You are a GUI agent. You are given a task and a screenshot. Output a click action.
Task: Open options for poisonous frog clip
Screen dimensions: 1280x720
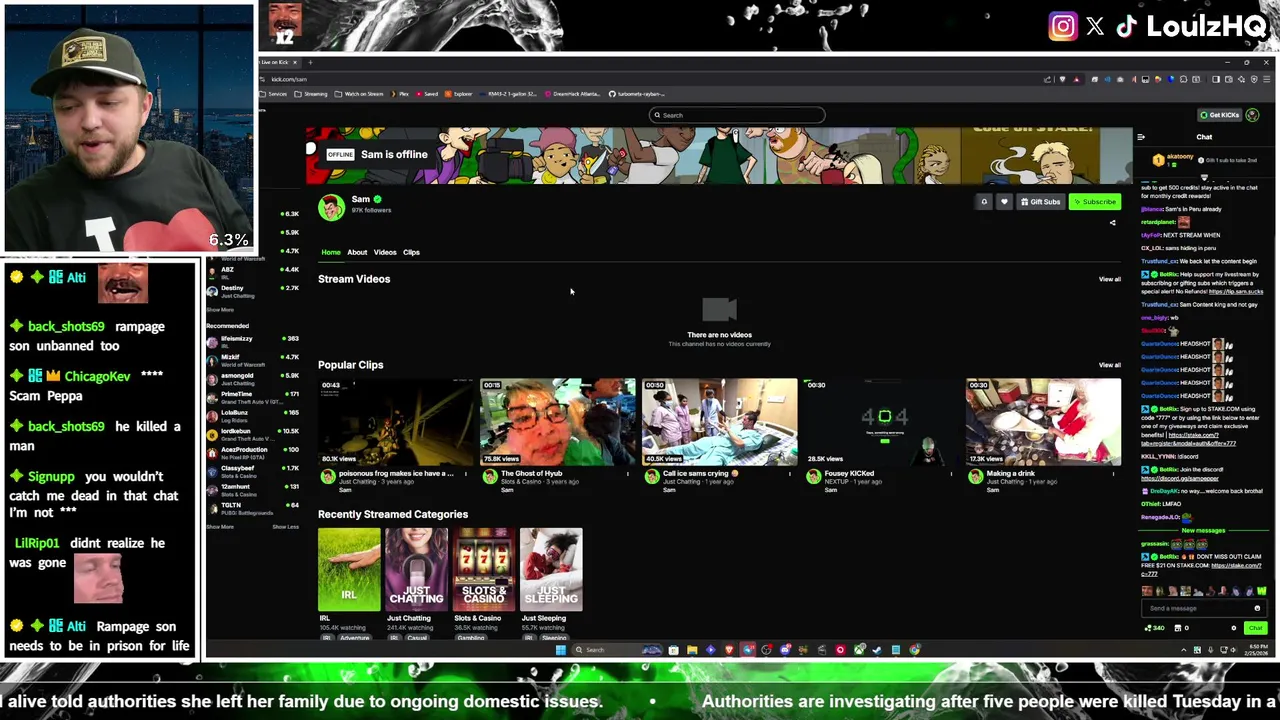(466, 474)
